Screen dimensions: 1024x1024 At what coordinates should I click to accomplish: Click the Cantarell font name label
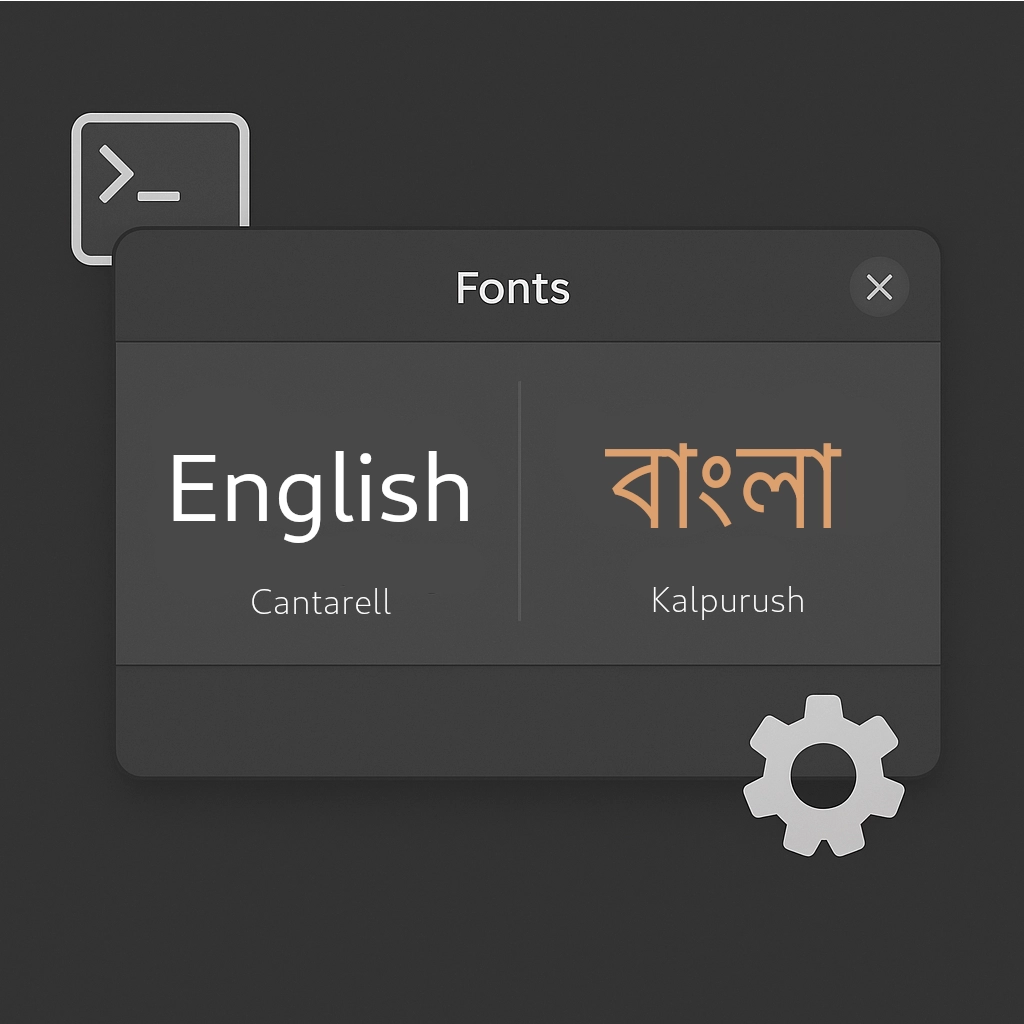point(320,602)
